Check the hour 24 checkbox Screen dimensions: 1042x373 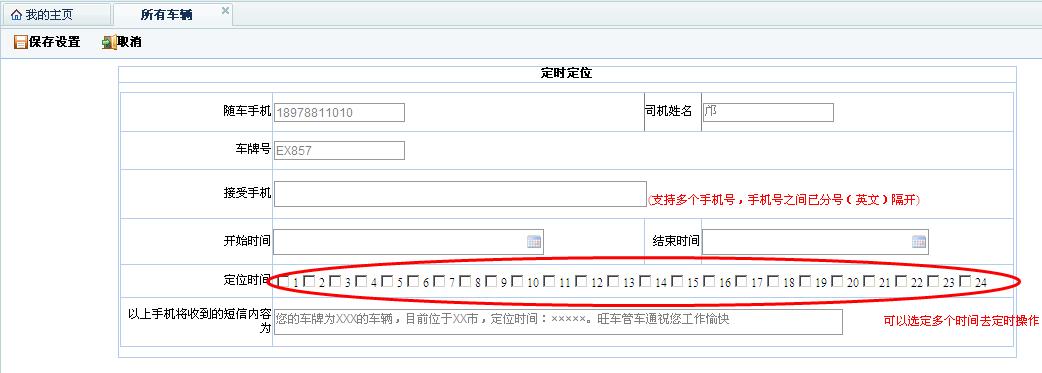click(x=965, y=282)
